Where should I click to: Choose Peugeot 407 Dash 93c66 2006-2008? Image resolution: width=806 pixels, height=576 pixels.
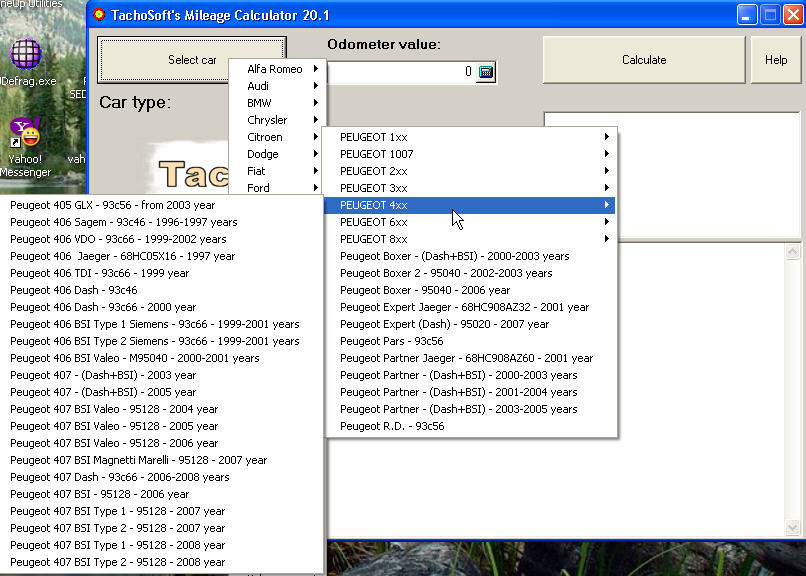point(161,476)
